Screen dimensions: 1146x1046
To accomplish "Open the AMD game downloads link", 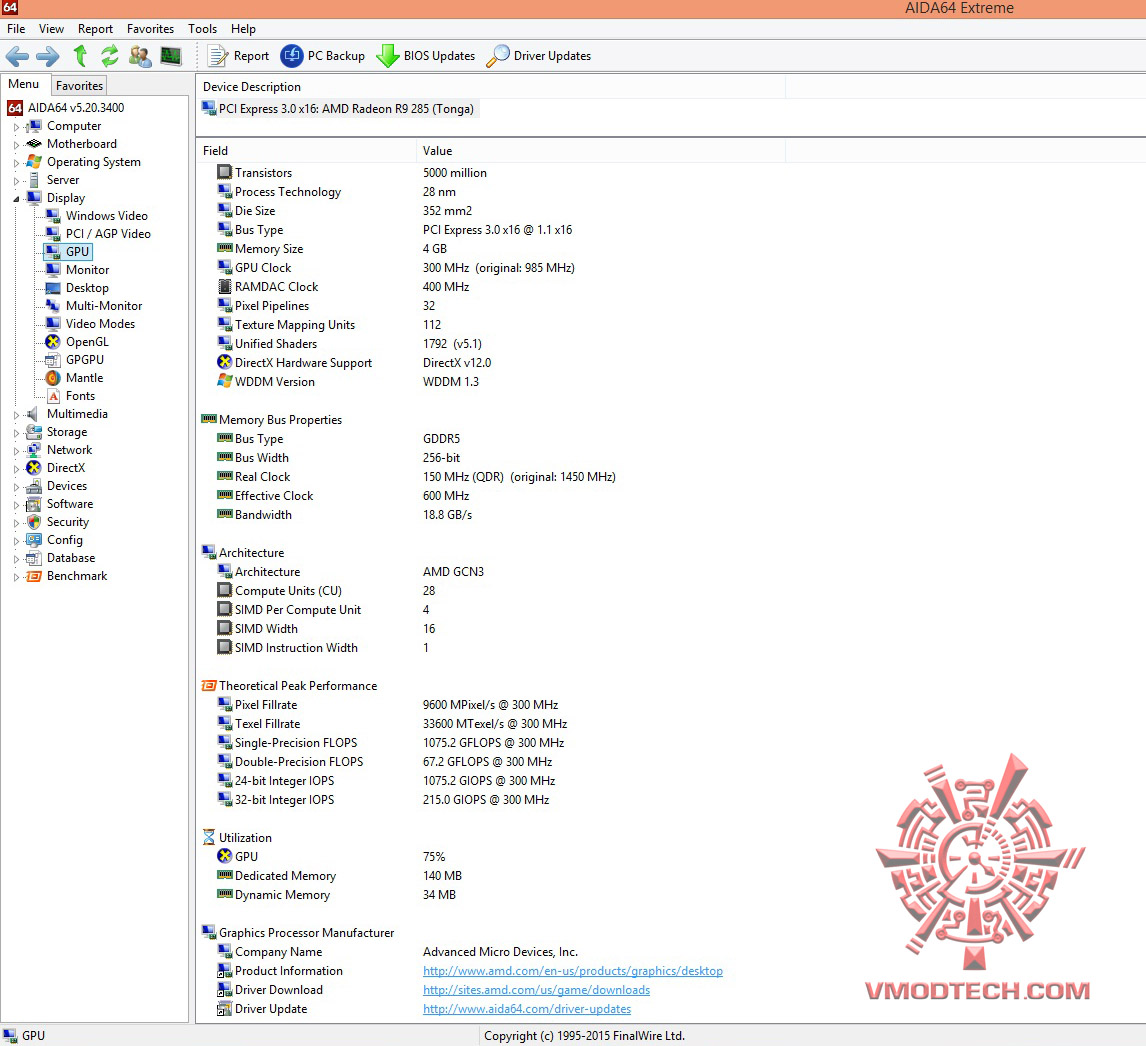I will pyautogui.click(x=536, y=990).
